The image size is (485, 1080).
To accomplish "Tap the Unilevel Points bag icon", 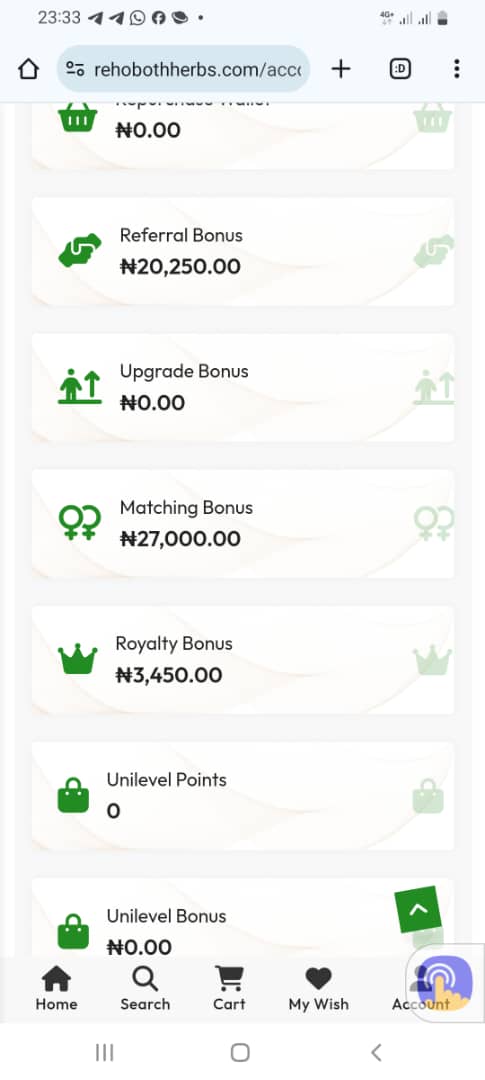I will point(73,796).
